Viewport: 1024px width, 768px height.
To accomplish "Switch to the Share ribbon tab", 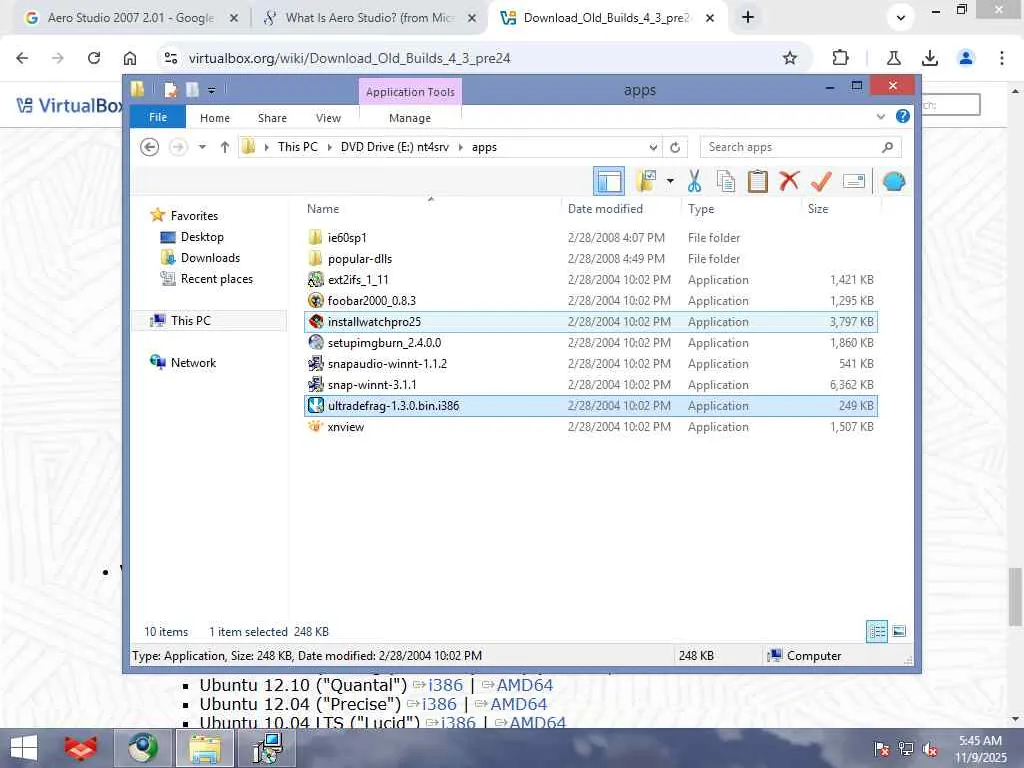I will (x=272, y=118).
